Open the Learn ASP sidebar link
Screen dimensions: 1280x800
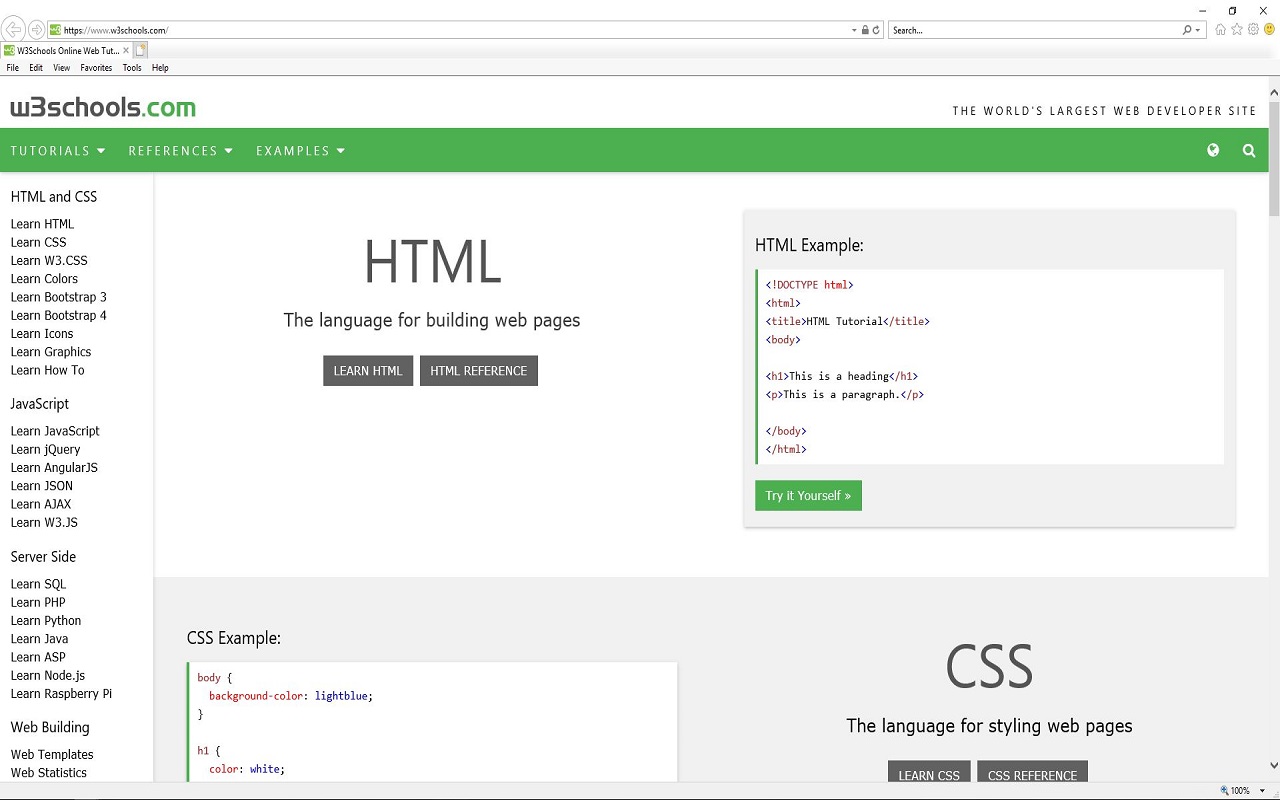point(38,657)
